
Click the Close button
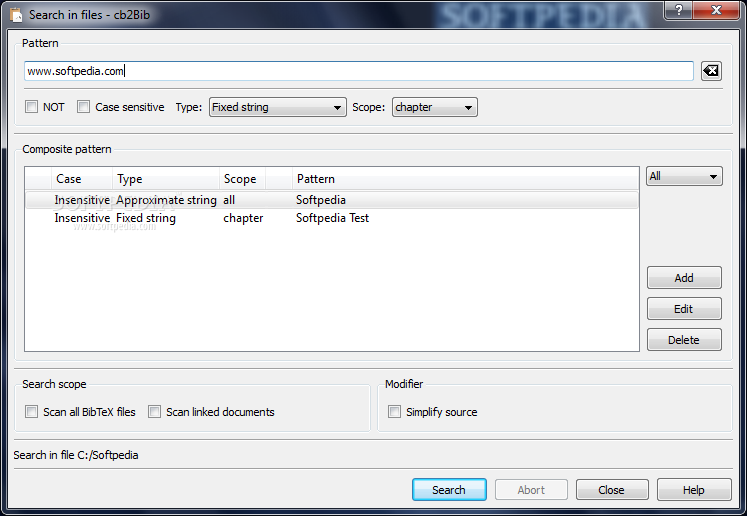[x=612, y=490]
